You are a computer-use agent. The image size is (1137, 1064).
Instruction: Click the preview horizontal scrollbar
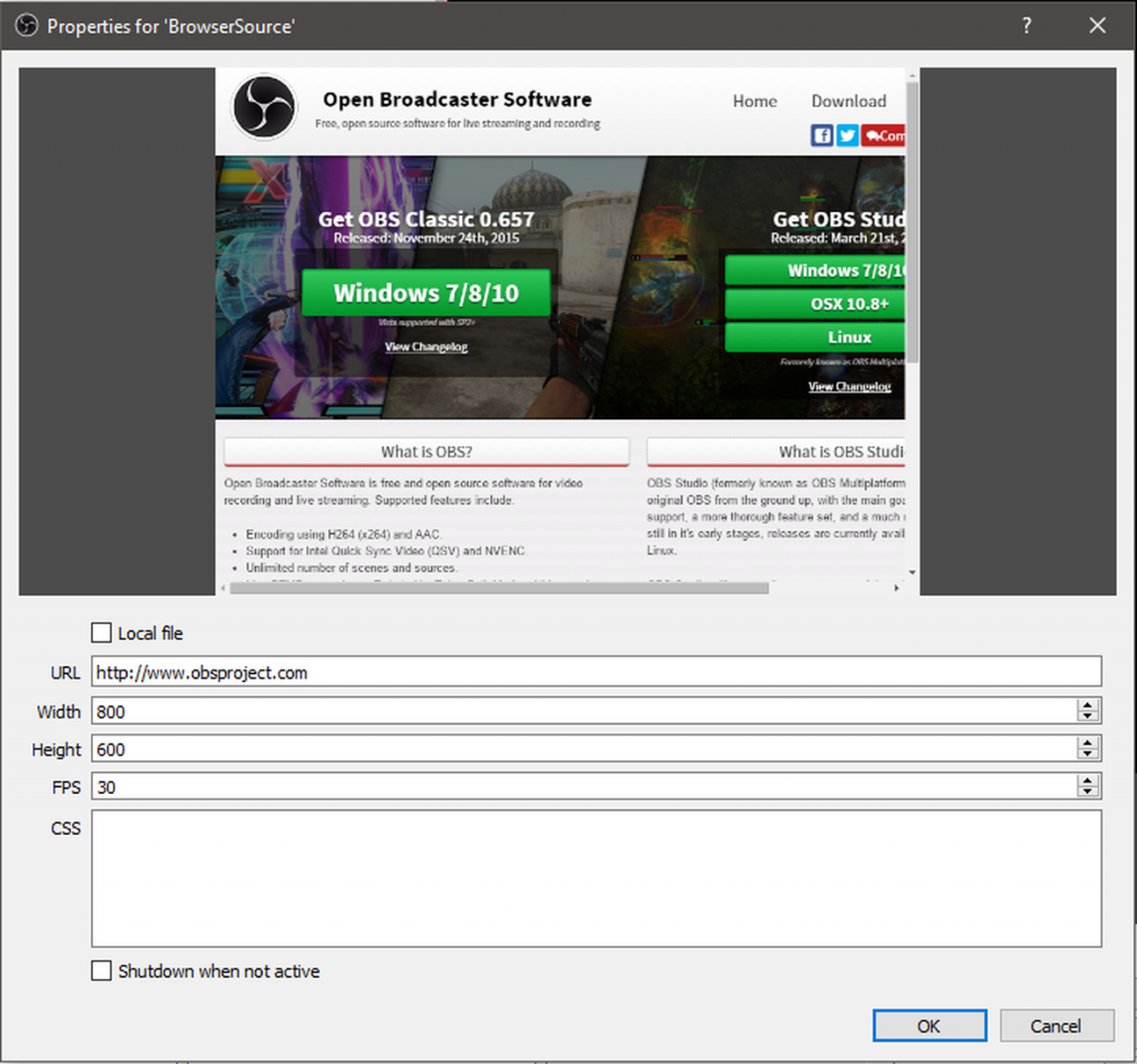[x=498, y=588]
